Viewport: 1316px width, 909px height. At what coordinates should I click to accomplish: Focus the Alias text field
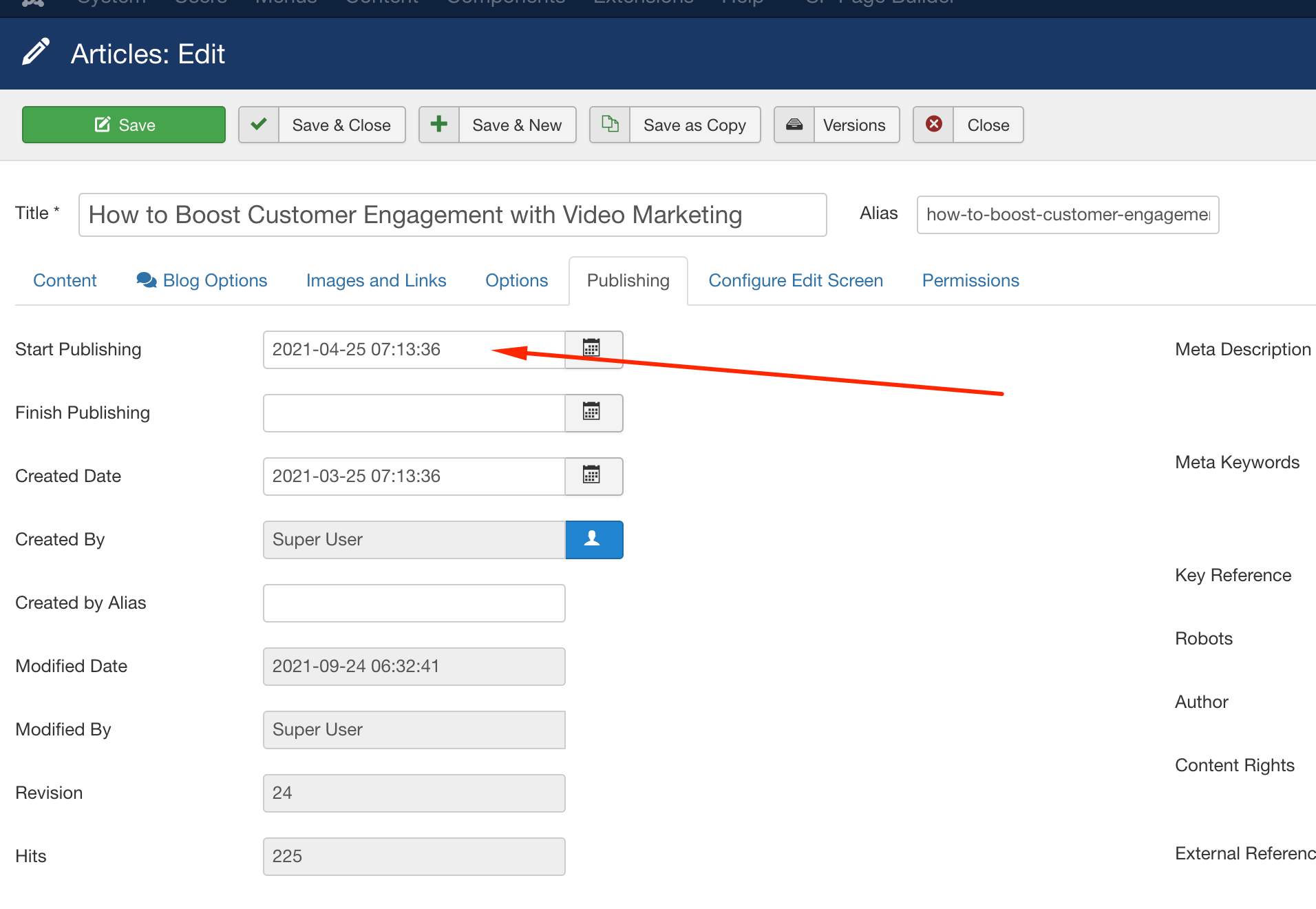pos(1067,215)
